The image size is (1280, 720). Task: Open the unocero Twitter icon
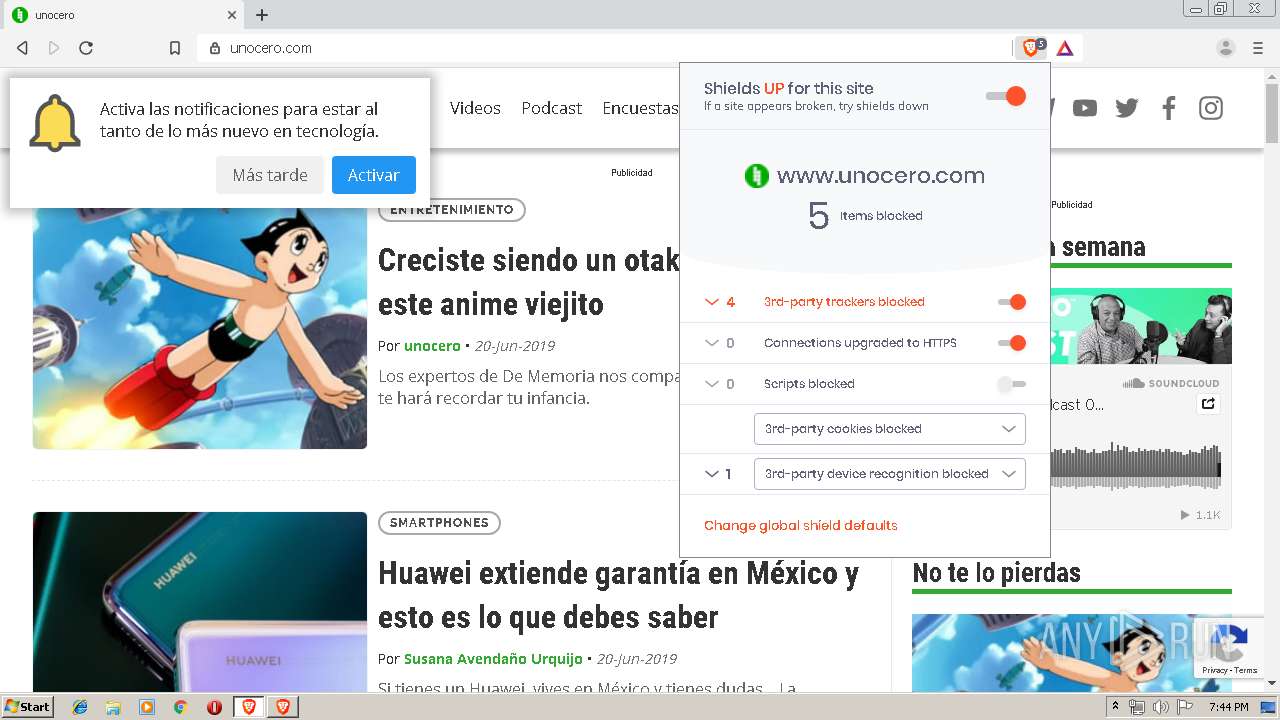click(1127, 108)
